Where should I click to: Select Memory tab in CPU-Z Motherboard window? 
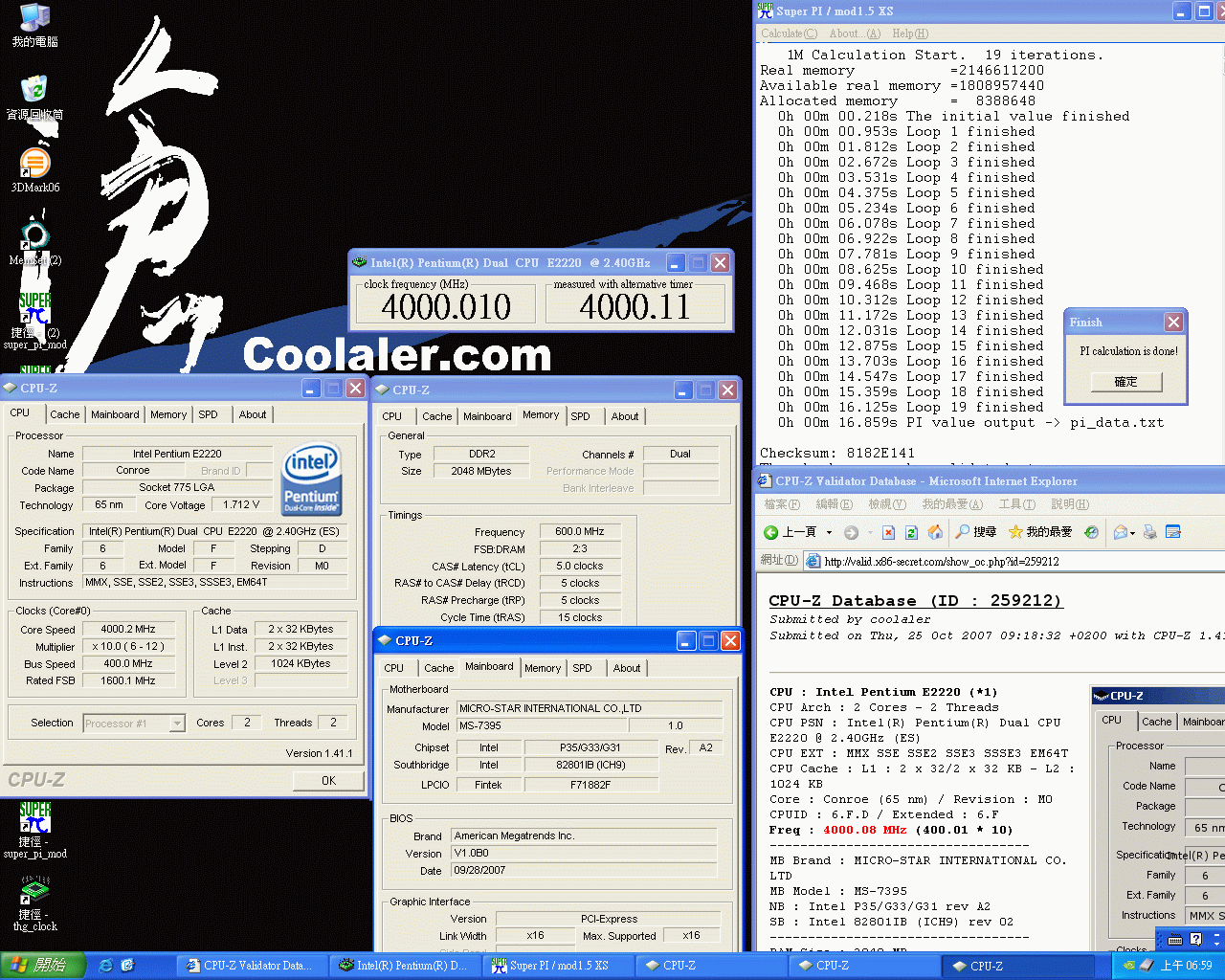tap(543, 668)
